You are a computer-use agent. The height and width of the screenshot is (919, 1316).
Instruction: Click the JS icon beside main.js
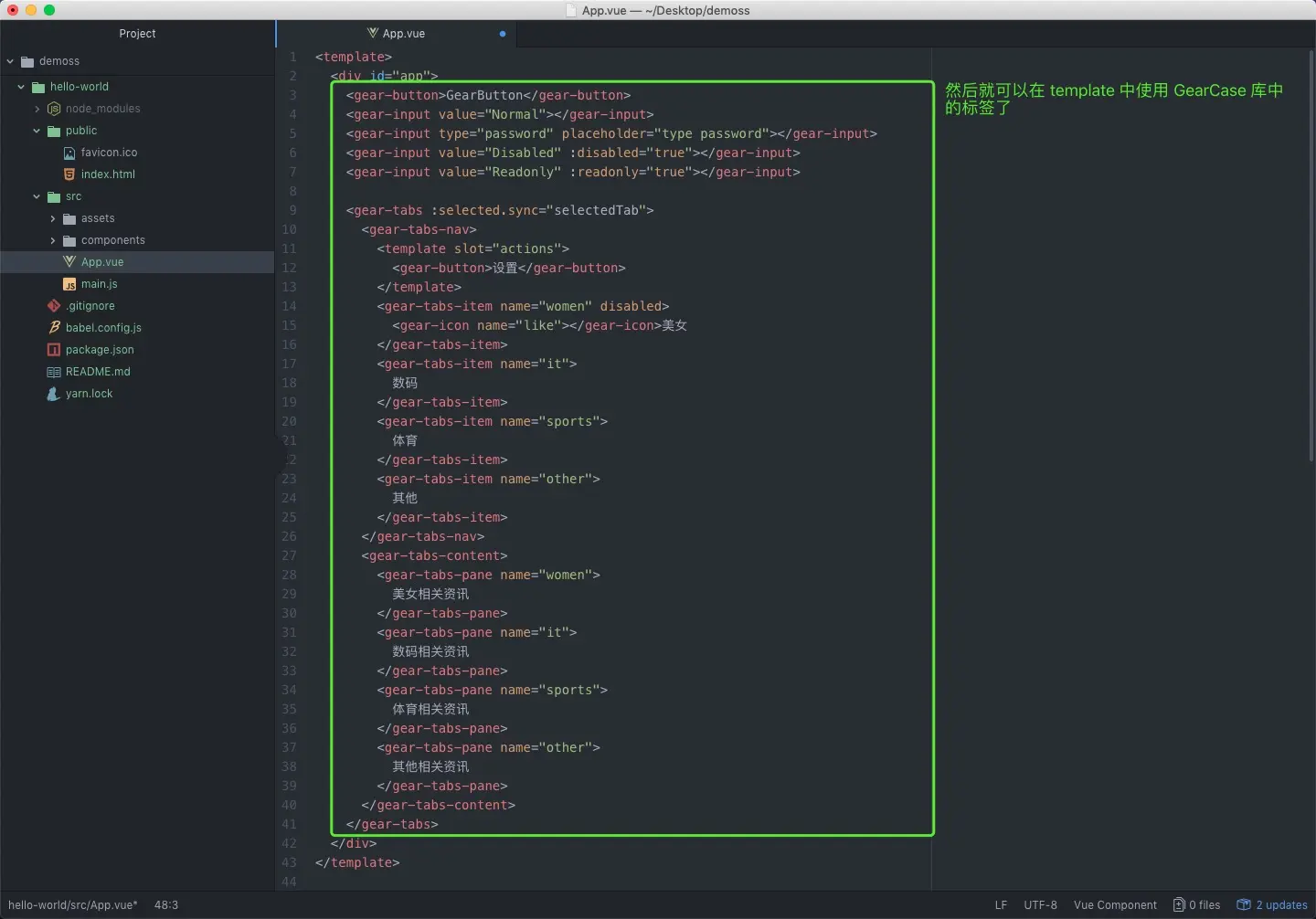69,284
